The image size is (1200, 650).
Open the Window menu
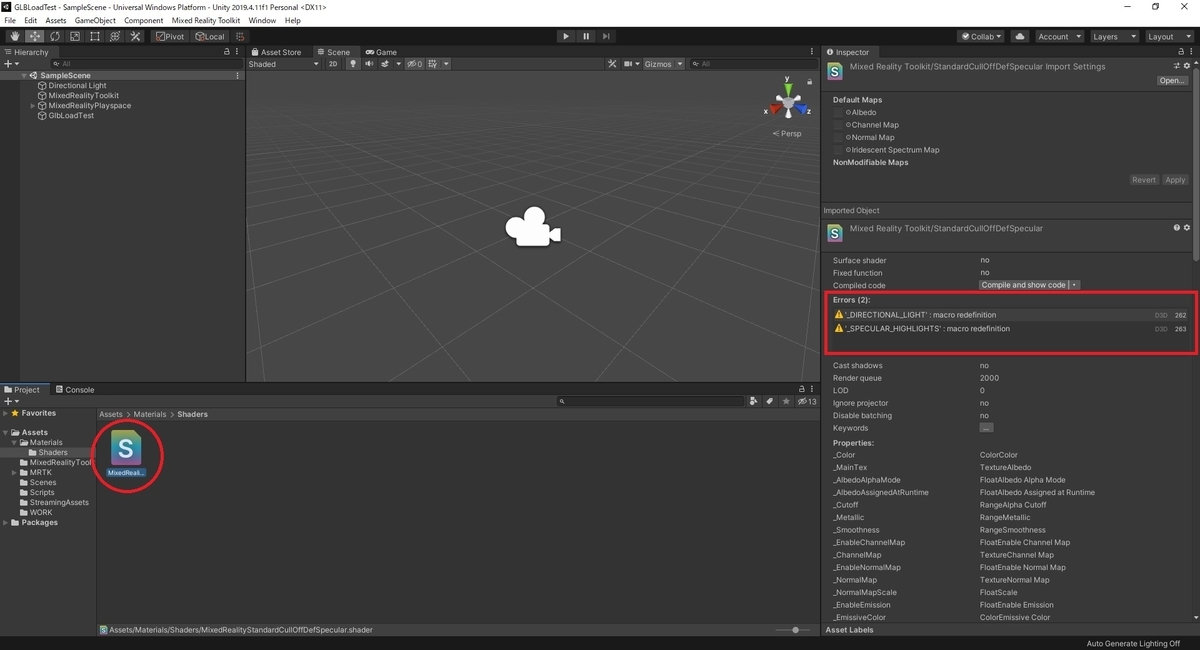pyautogui.click(x=262, y=20)
